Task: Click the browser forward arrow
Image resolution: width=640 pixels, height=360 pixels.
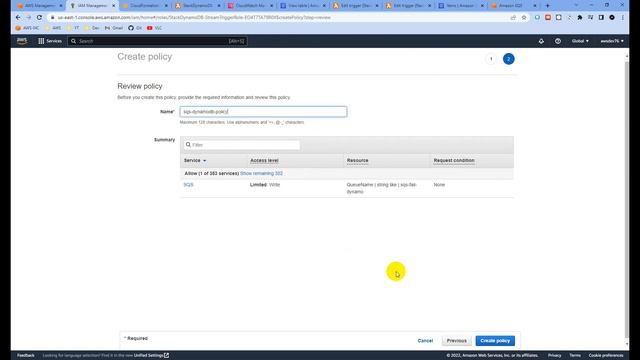Action: click(29, 18)
